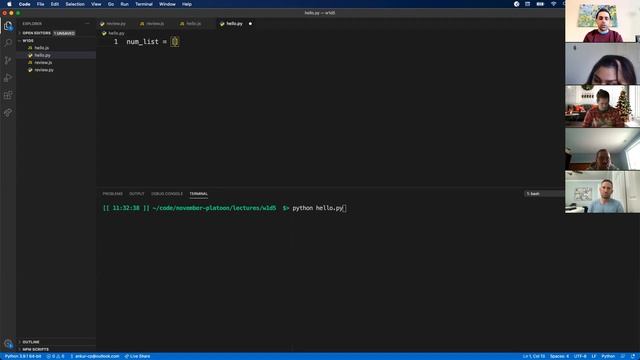This screenshot has height=360, width=640.
Task: Open review.js in the file tree
Action: tap(43, 62)
